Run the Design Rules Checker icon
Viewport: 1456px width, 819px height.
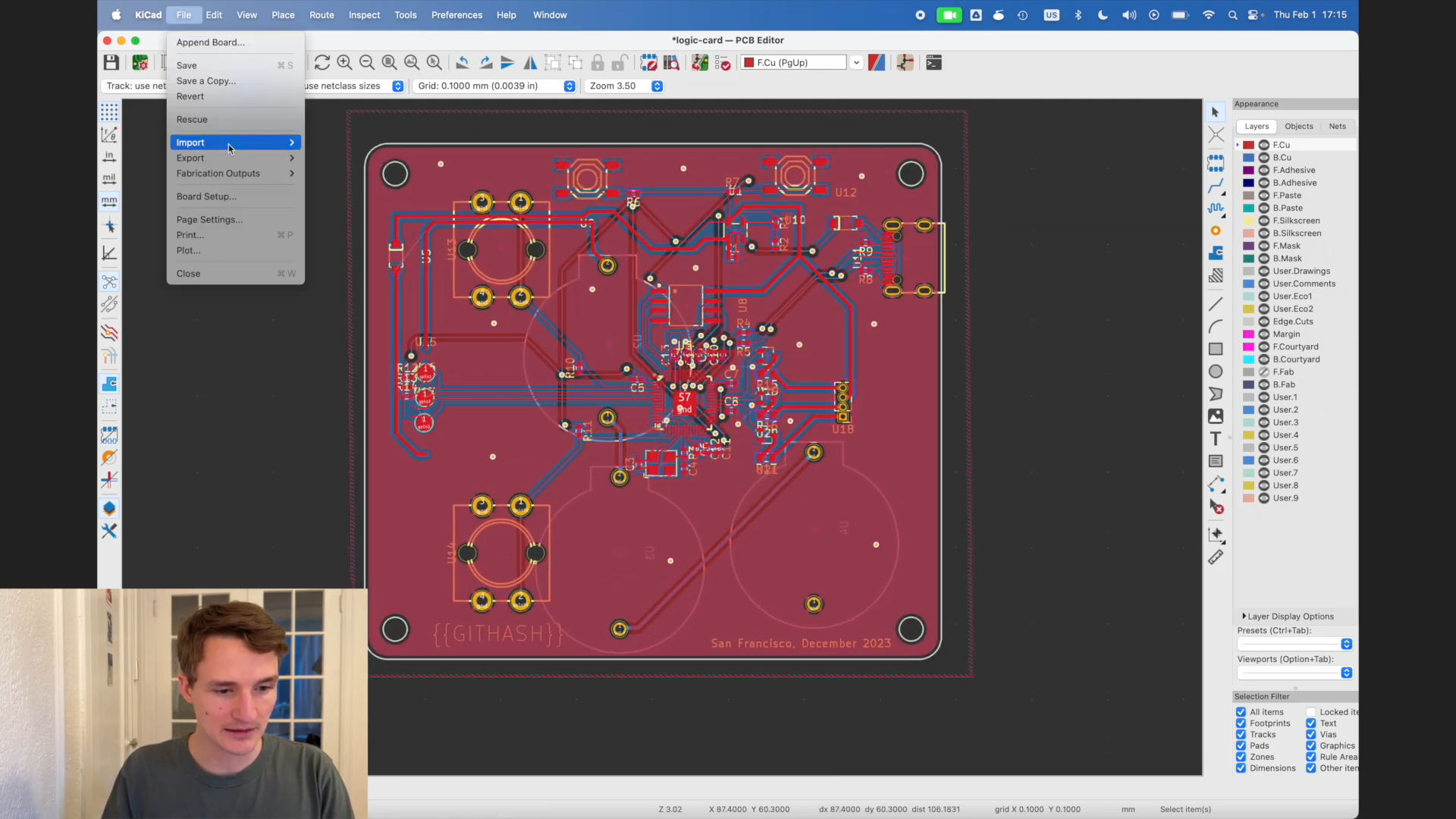[723, 63]
